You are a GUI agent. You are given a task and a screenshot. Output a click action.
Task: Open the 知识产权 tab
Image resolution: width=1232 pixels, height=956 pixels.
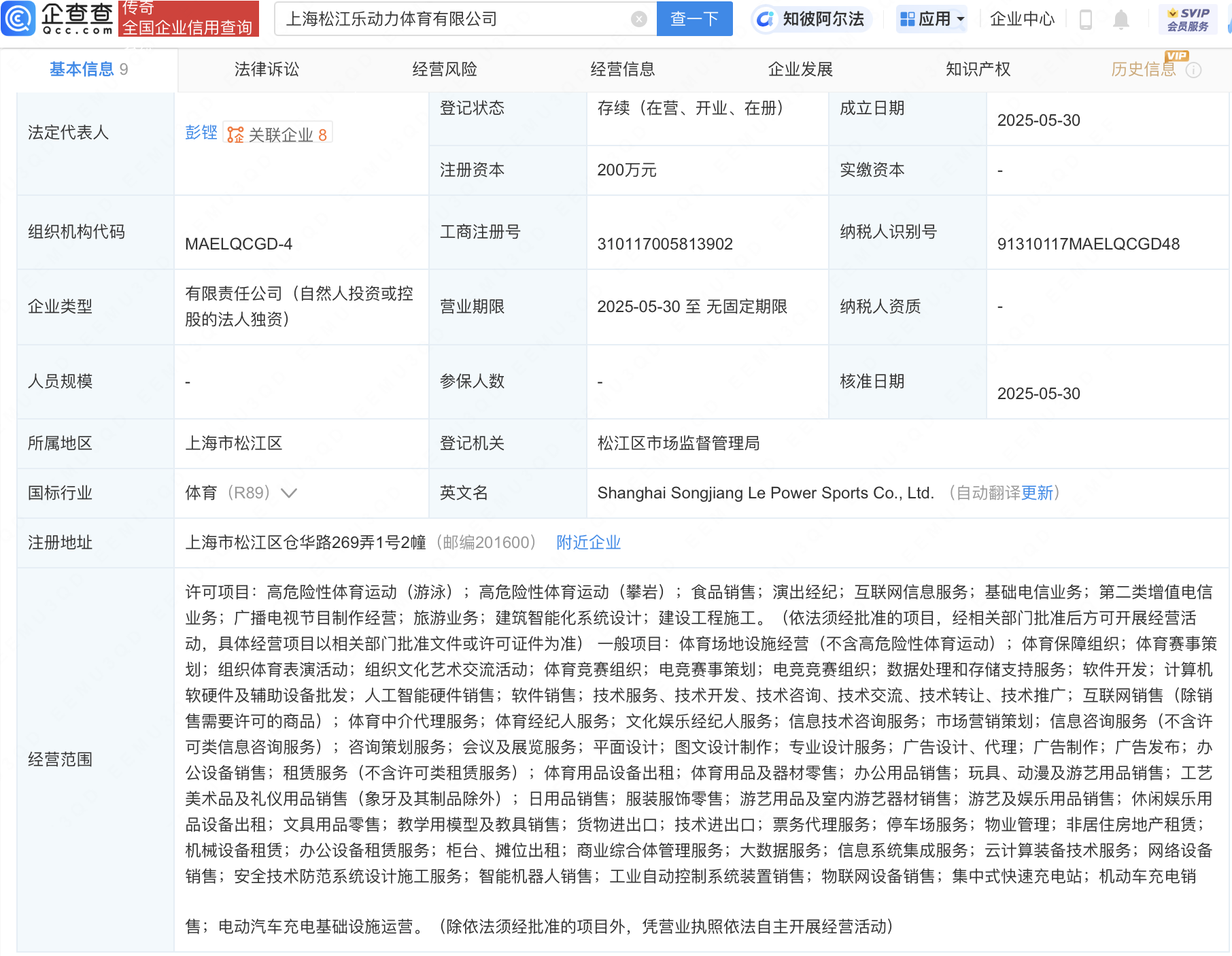978,69
